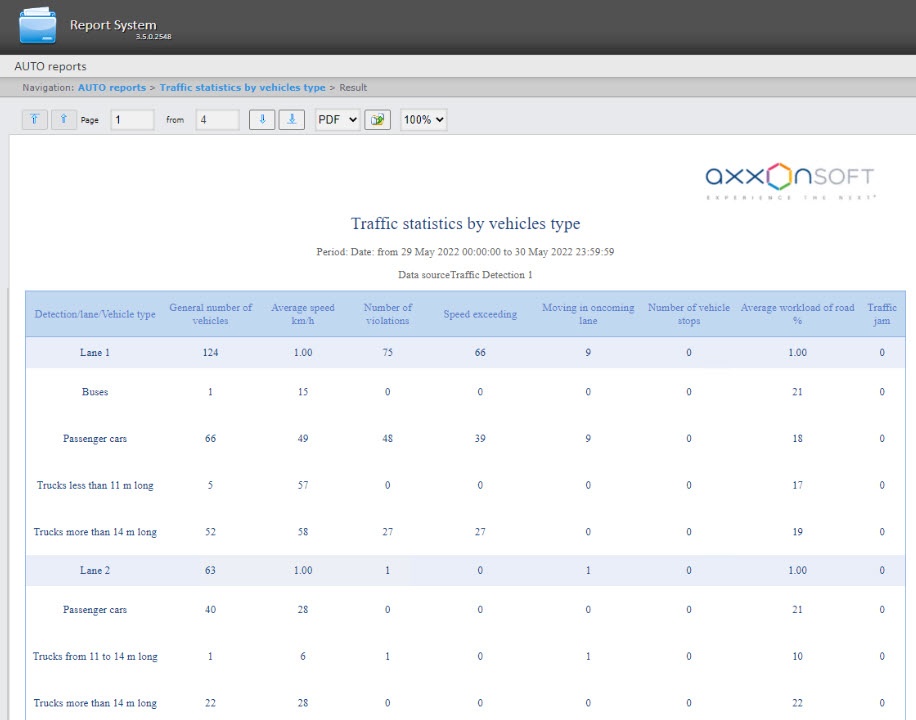916x720 pixels.
Task: Select the AUTO reports section tab
Action: (50, 67)
